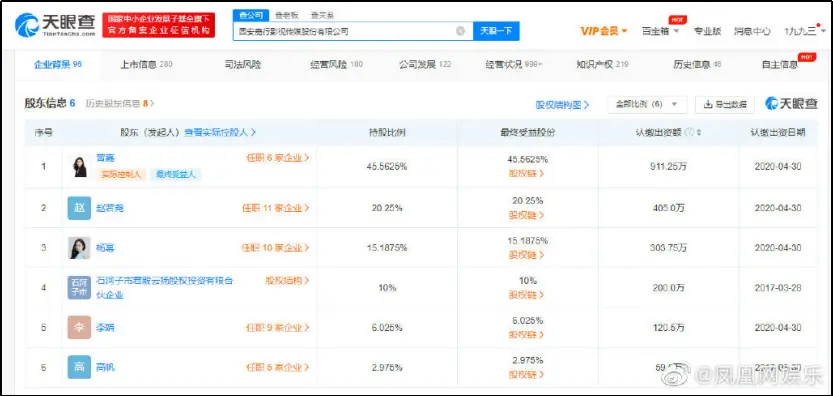Click the shareholder name in row 1
The height and width of the screenshot is (396, 833).
[105, 158]
